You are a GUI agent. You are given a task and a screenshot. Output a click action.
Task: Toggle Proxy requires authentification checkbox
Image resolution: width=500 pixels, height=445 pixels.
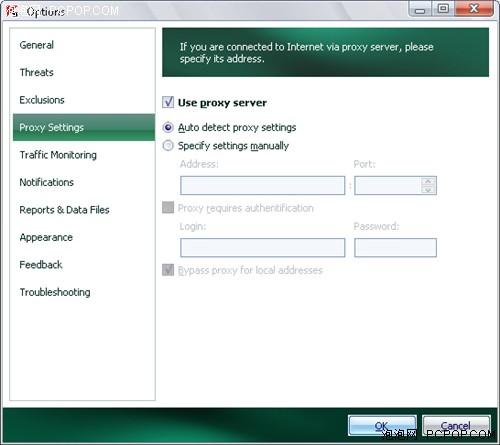tap(168, 207)
